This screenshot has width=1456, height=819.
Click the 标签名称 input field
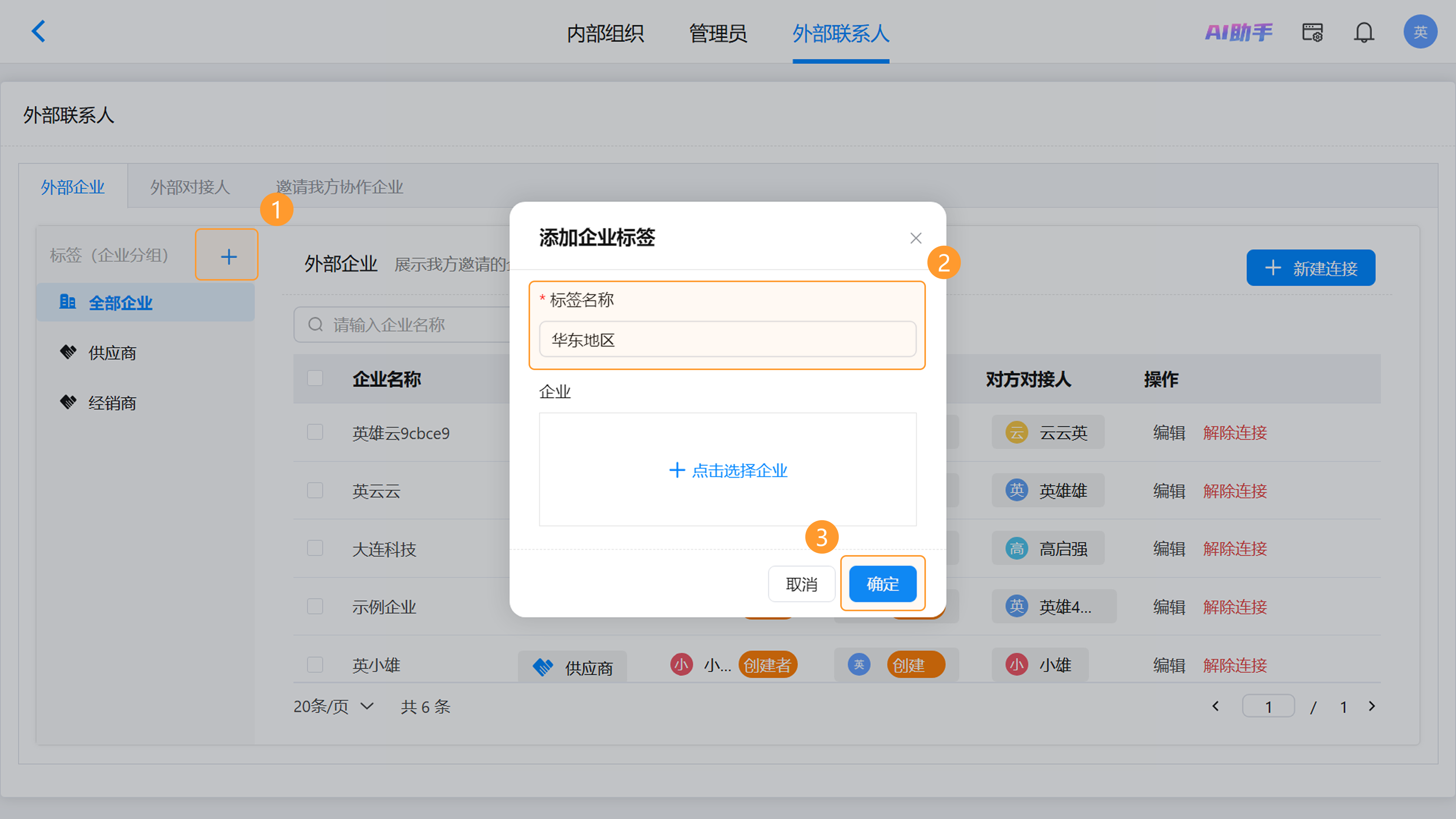point(728,340)
